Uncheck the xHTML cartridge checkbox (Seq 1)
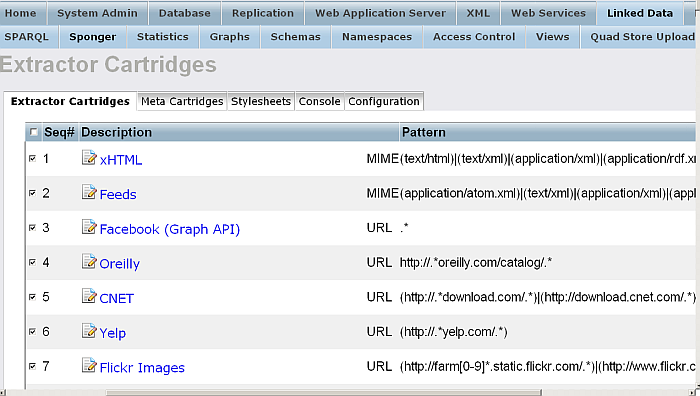The image size is (700, 396). click(x=32, y=158)
